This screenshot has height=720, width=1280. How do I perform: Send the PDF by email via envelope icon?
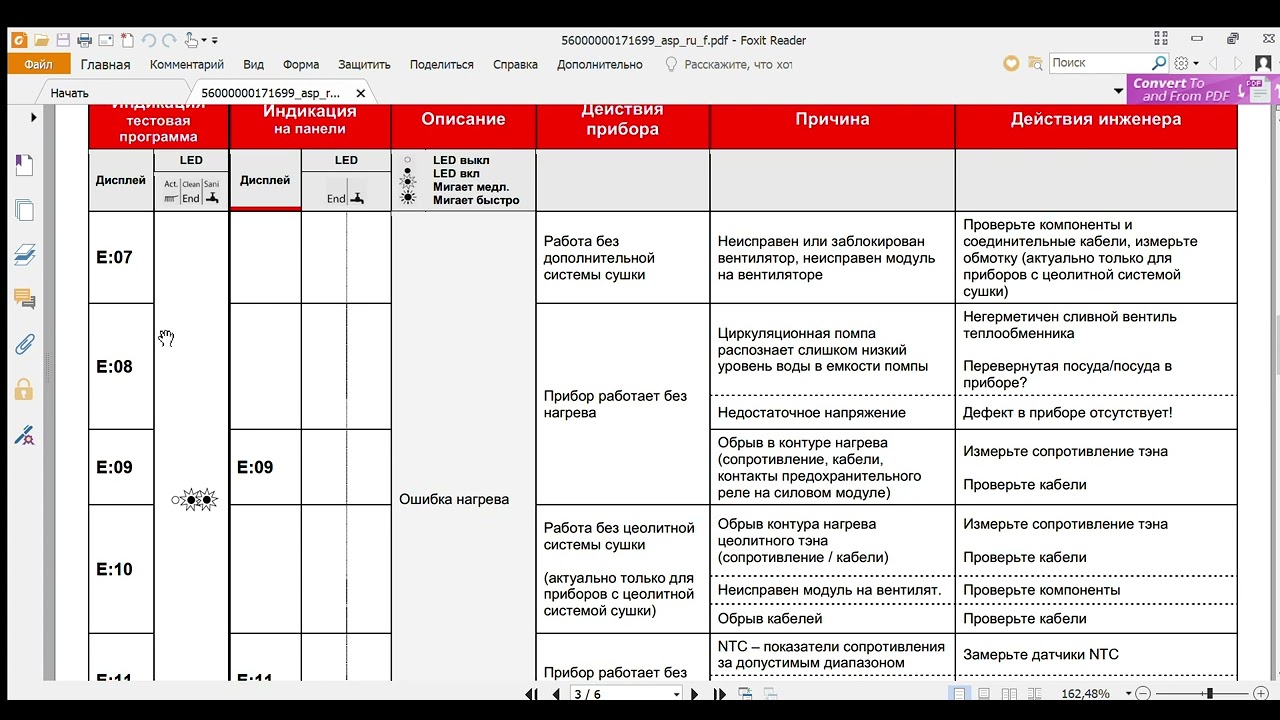point(106,40)
